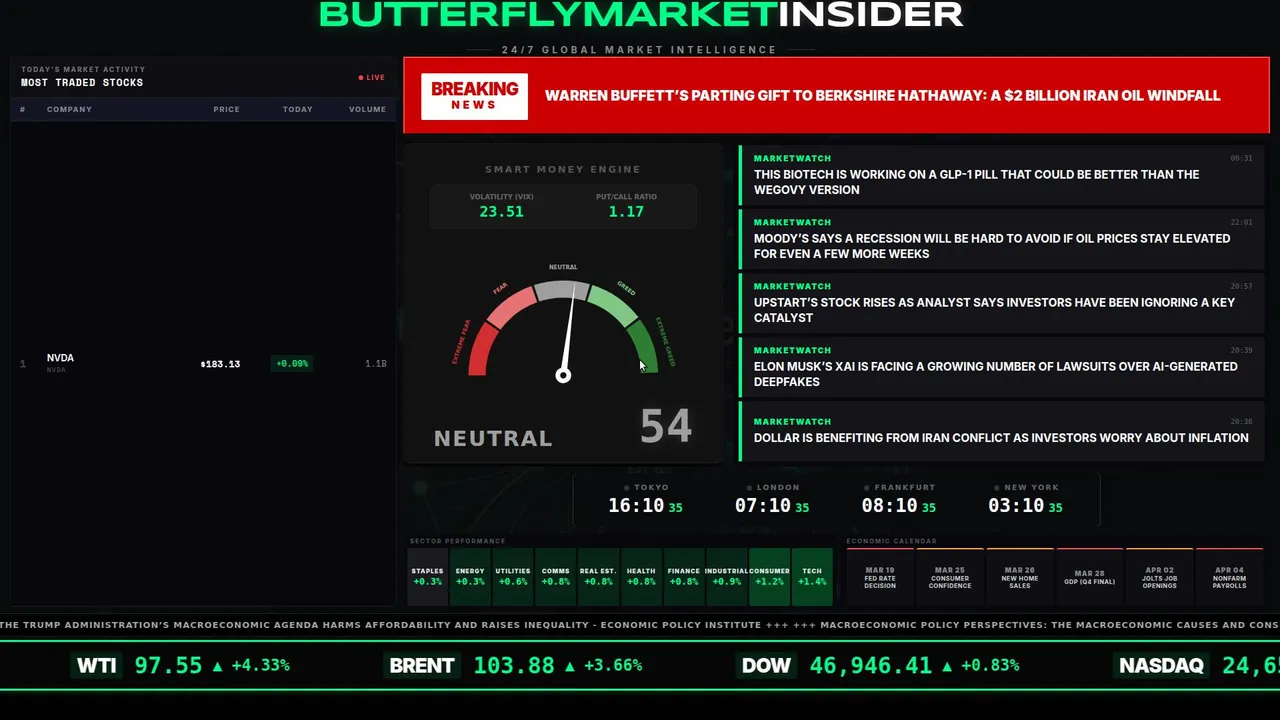Viewport: 1280px width, 720px height.
Task: Select the Health sector tile
Action: (641, 577)
